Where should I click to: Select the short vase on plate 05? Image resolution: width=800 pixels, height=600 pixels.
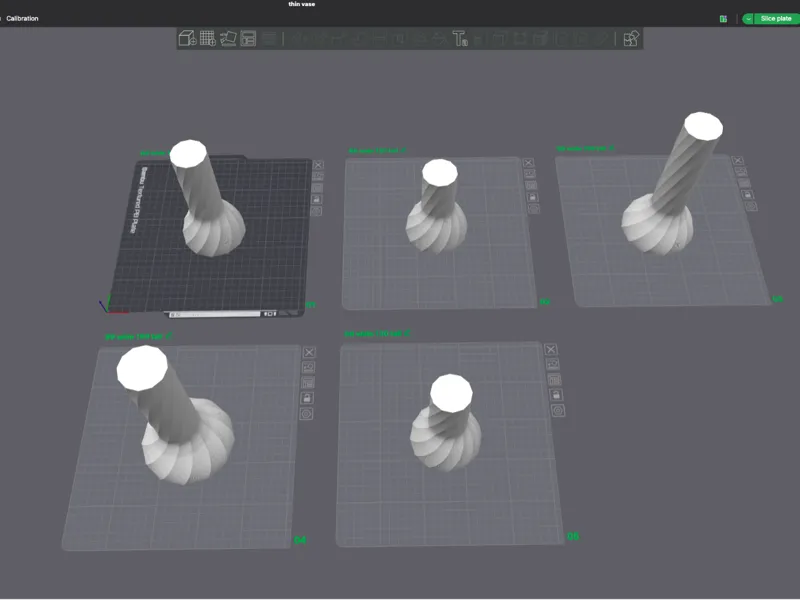point(445,423)
